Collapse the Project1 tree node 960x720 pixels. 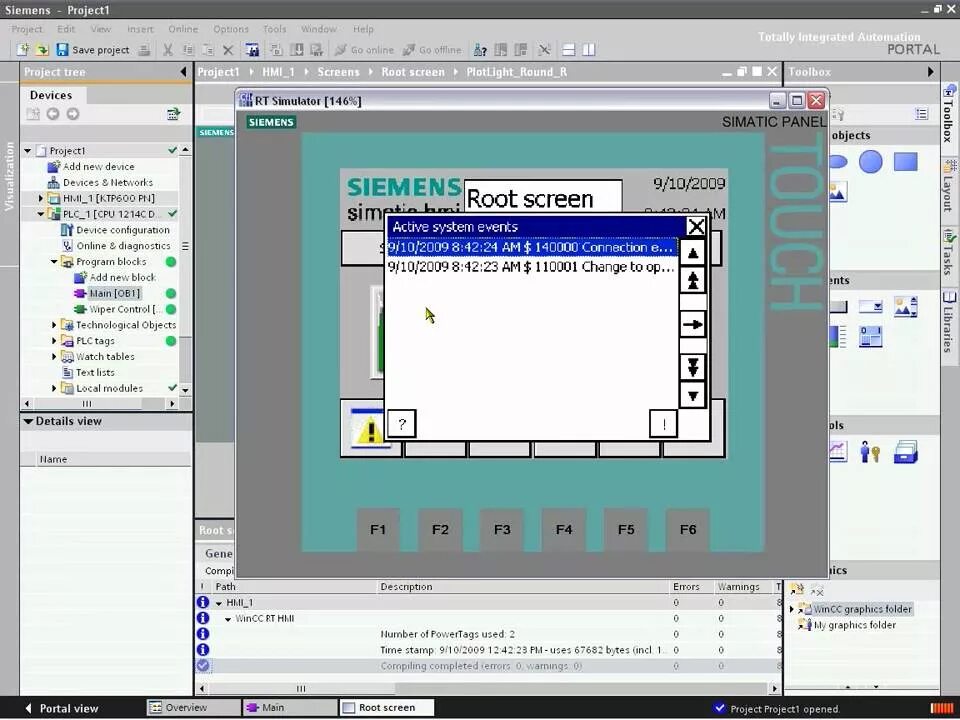tap(28, 151)
